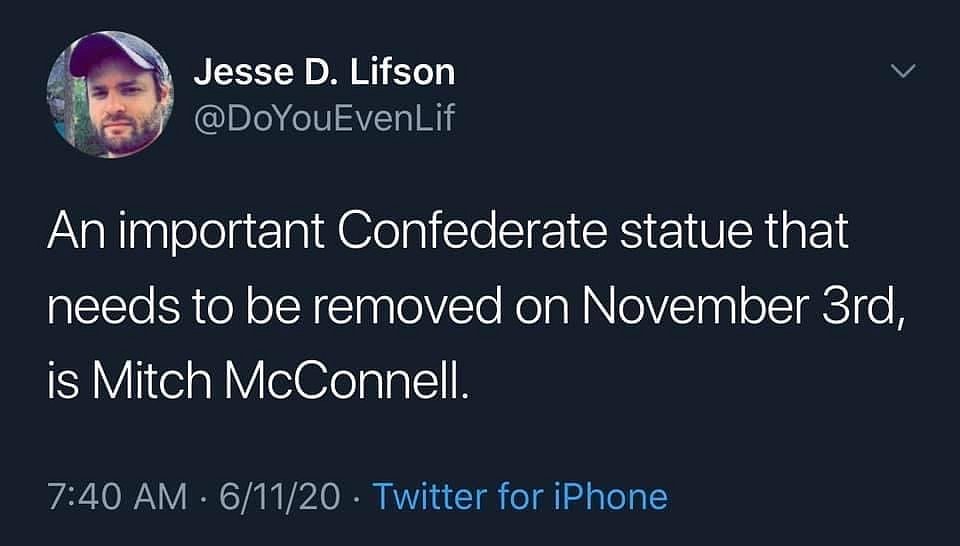This screenshot has height=546, width=960.
Task: Click Jesse D. Lifson's profile picture
Action: click(x=110, y=94)
